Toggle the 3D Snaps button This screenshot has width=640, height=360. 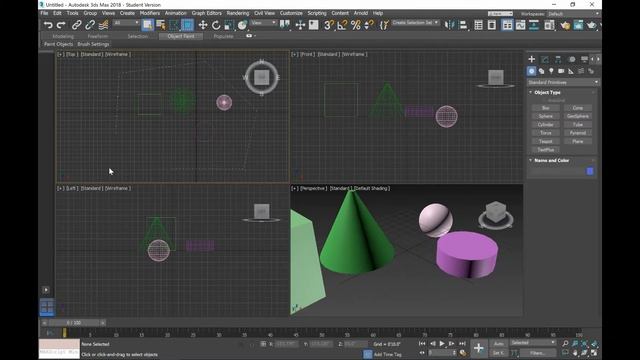click(x=329, y=25)
